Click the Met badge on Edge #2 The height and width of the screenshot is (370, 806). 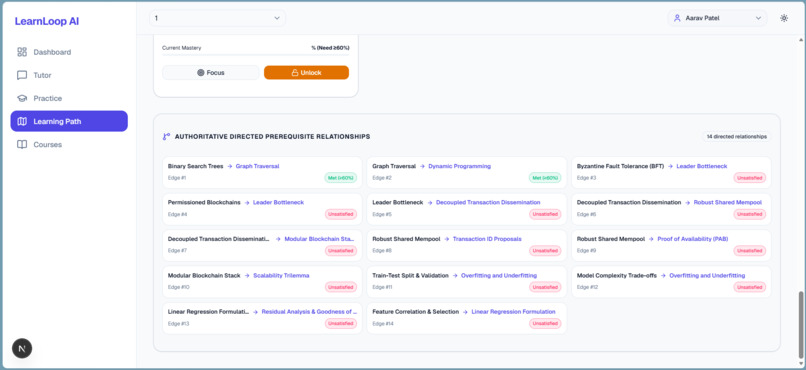tap(545, 178)
